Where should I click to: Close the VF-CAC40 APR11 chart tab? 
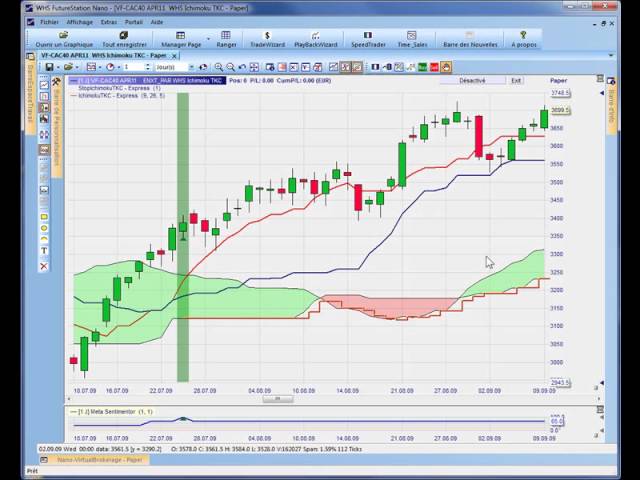pyautogui.click(x=174, y=56)
